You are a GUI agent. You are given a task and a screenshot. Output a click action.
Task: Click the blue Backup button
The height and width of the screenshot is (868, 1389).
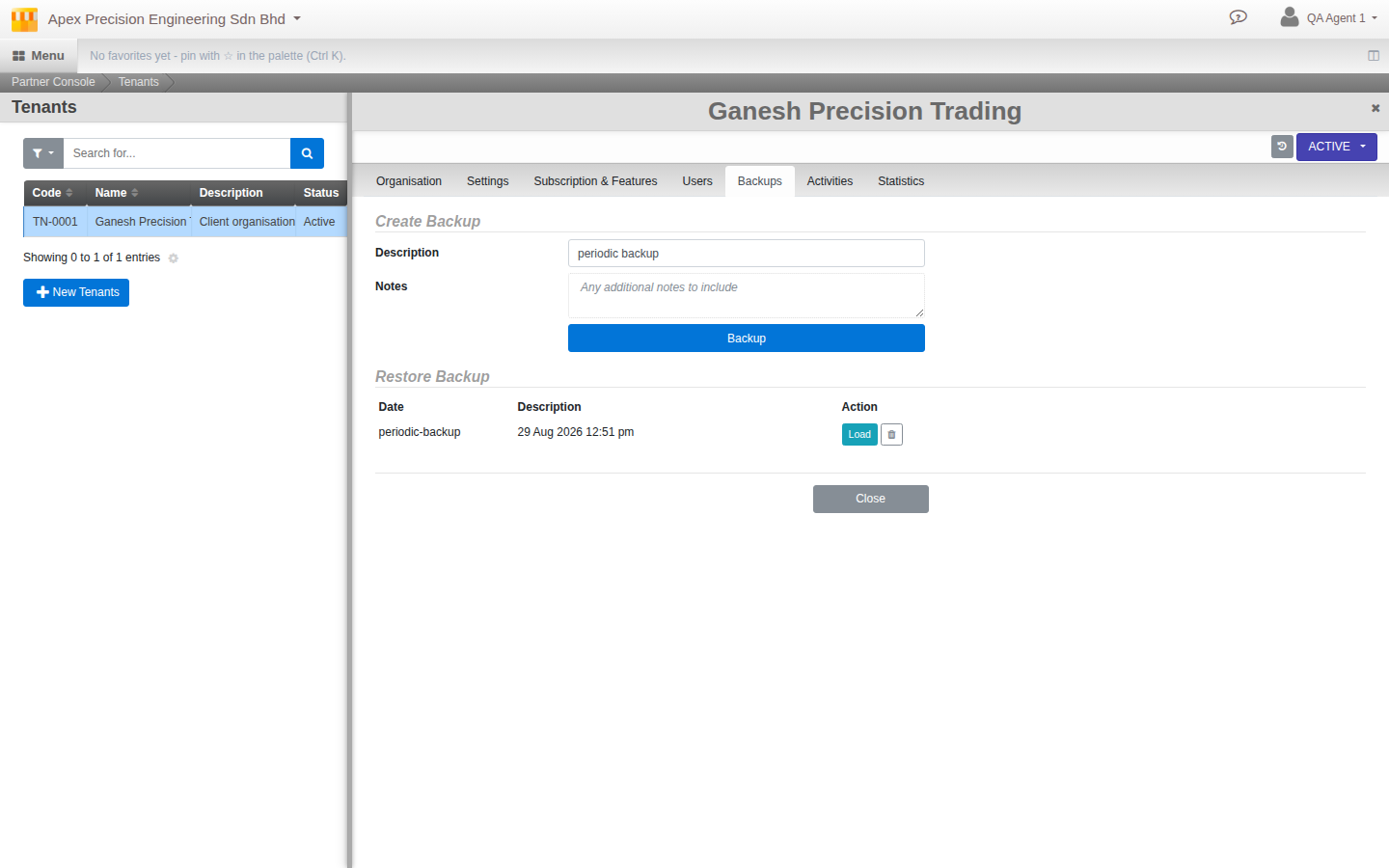coord(747,339)
